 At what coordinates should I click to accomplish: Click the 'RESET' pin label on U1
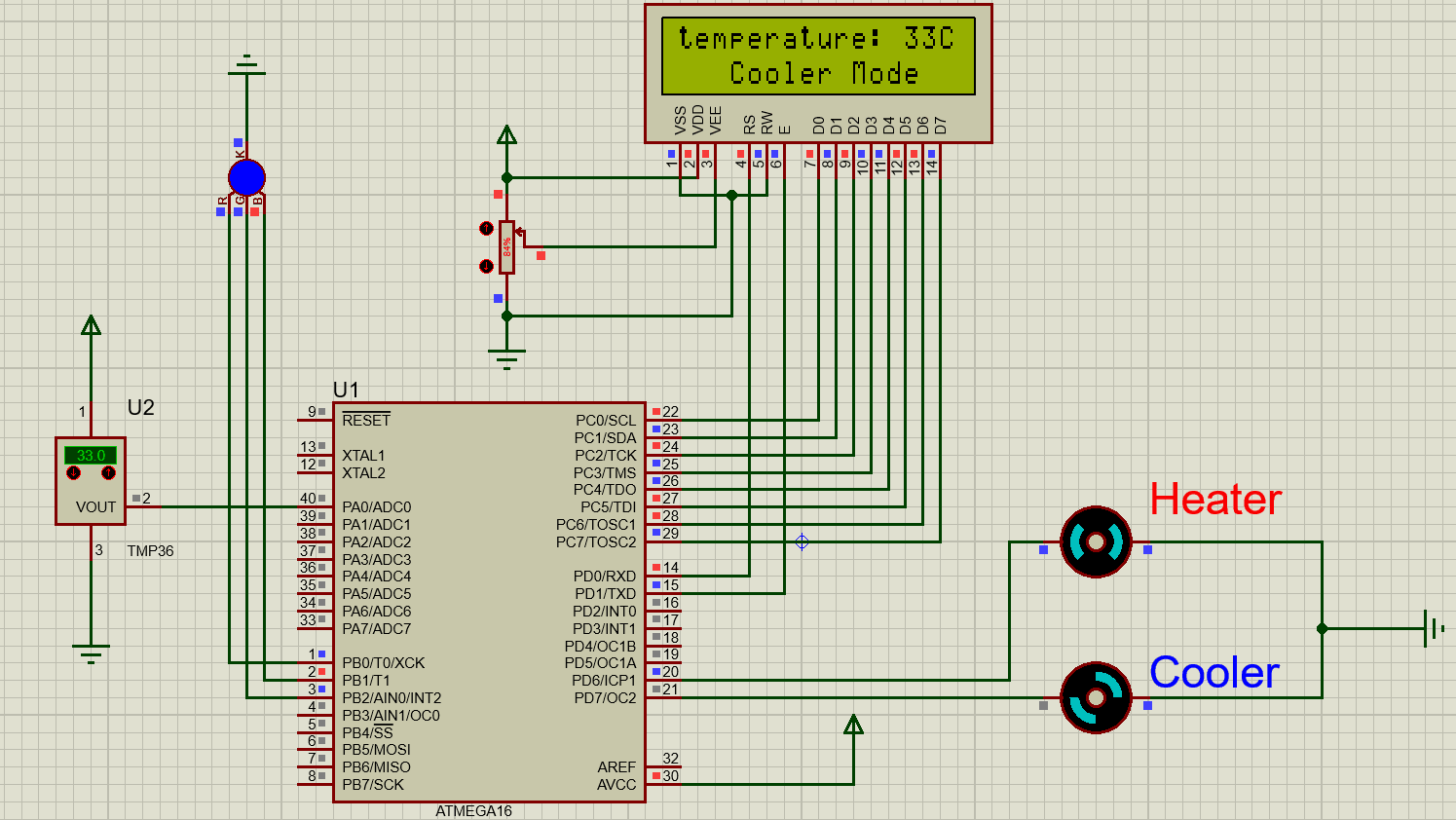[x=366, y=421]
